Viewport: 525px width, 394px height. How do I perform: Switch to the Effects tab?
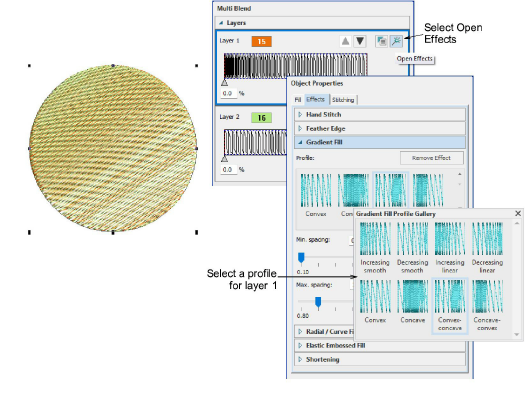pos(316,99)
